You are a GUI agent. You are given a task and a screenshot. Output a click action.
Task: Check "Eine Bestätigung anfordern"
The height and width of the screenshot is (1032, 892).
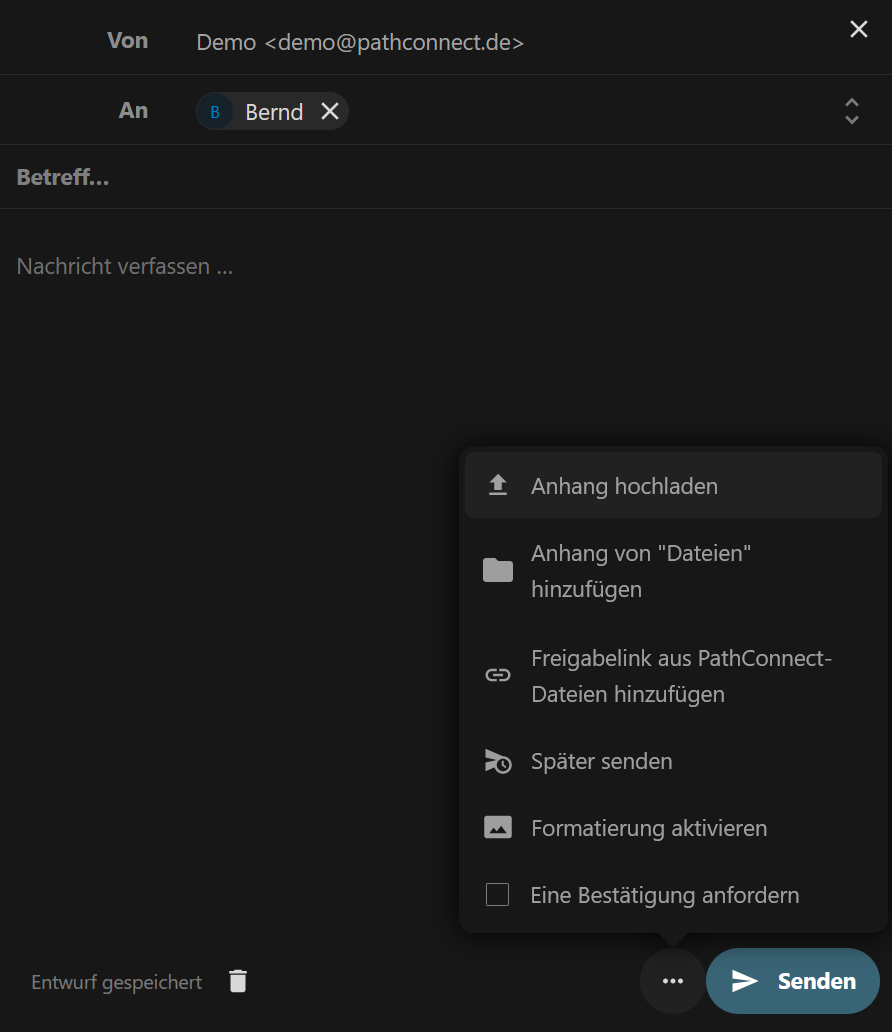665,895
